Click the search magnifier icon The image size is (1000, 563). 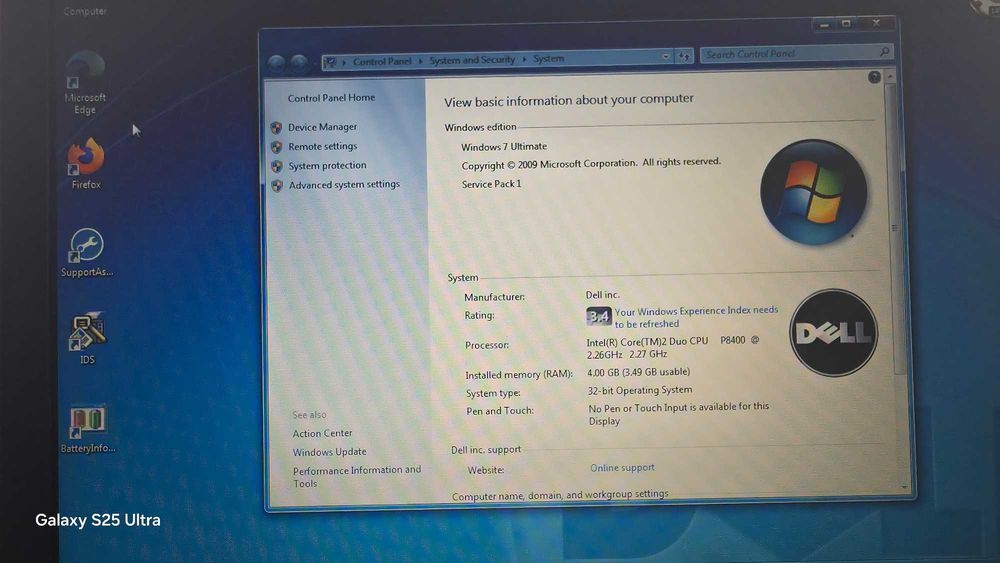[x=884, y=52]
